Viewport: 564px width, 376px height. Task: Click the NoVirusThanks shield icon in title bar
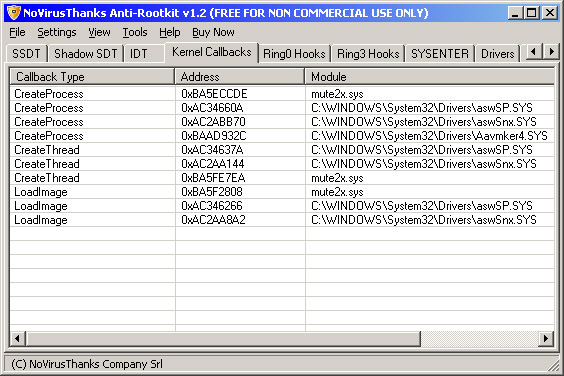14,13
